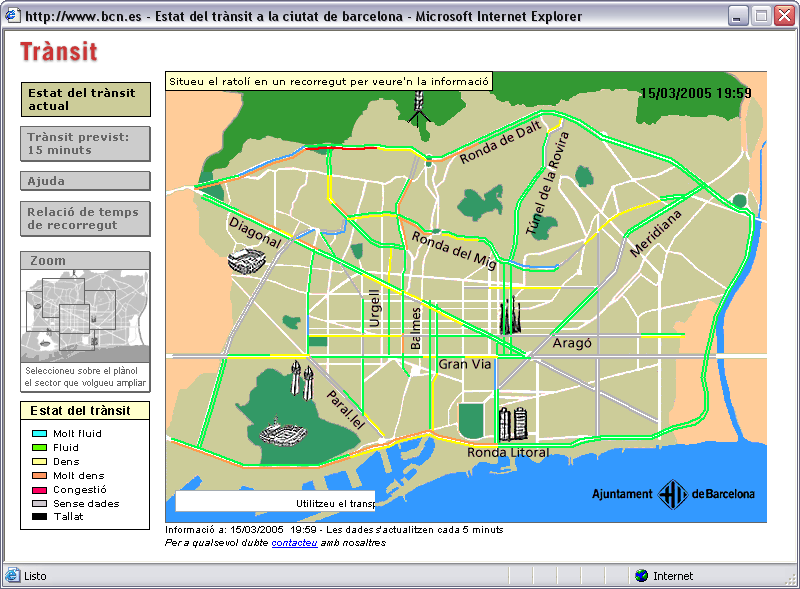Follow the contacteu link

pyautogui.click(x=294, y=543)
